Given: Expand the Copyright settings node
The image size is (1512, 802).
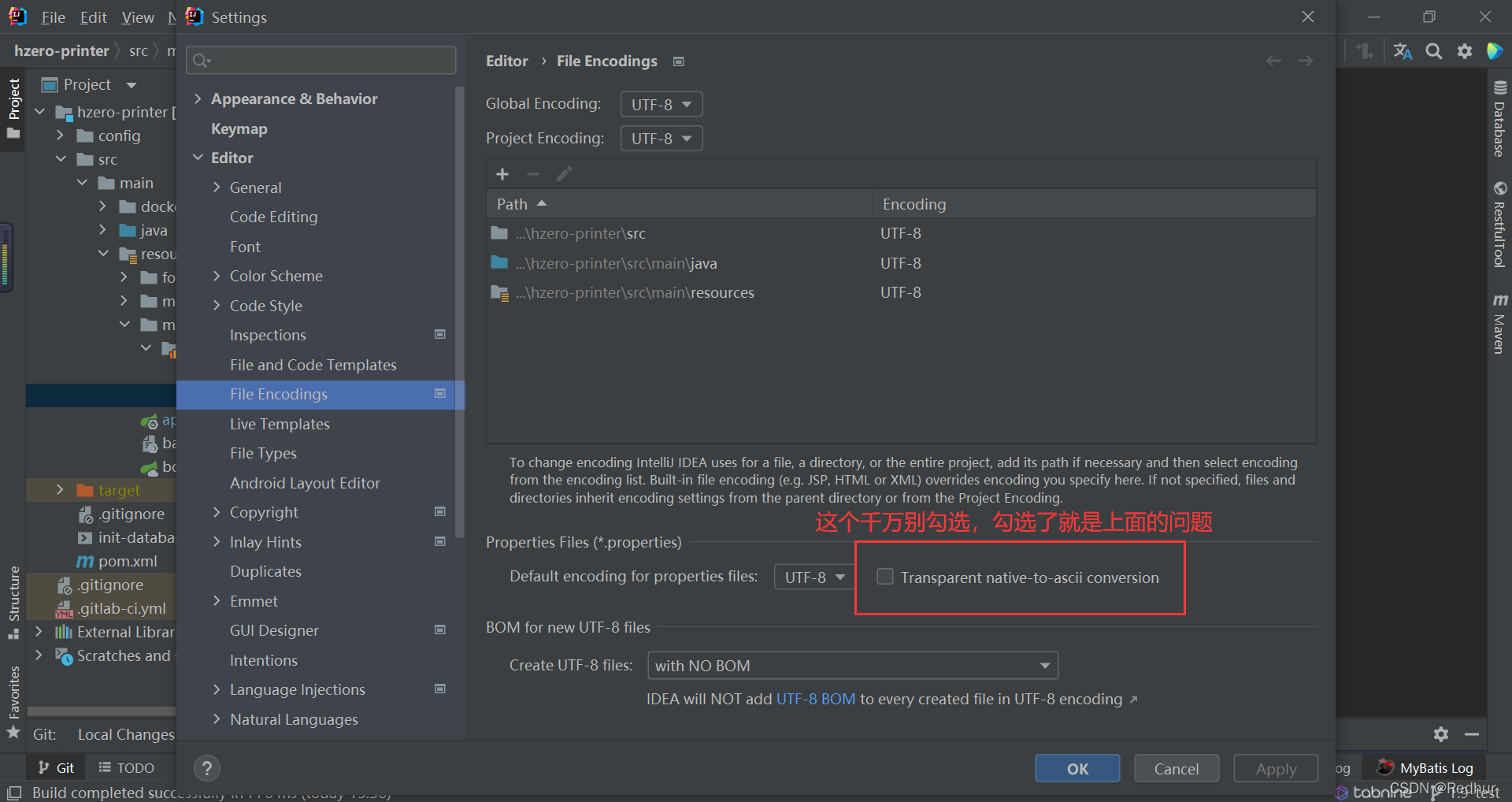Looking at the screenshot, I should coord(217,512).
